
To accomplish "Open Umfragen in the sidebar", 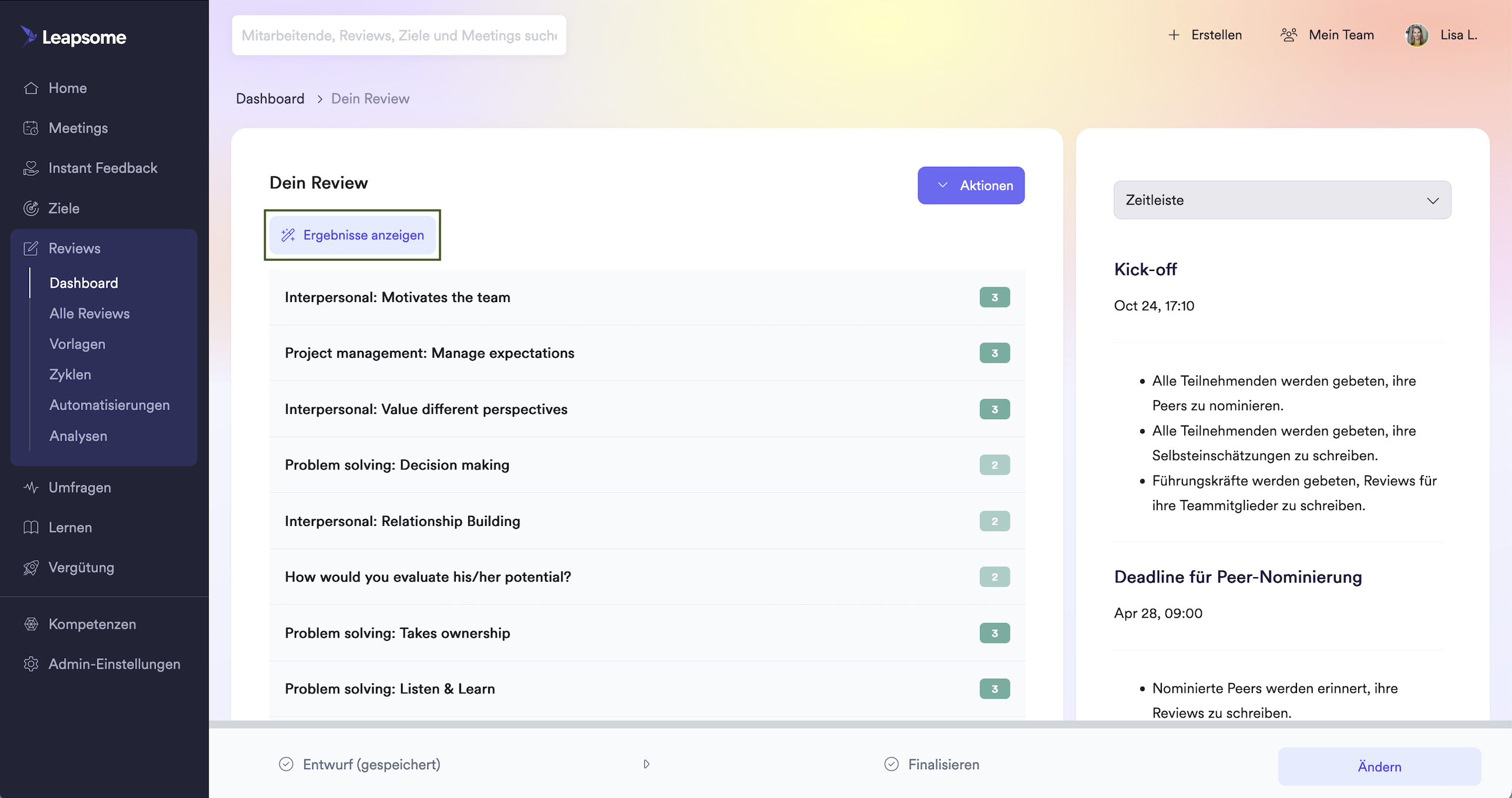I will (x=80, y=487).
